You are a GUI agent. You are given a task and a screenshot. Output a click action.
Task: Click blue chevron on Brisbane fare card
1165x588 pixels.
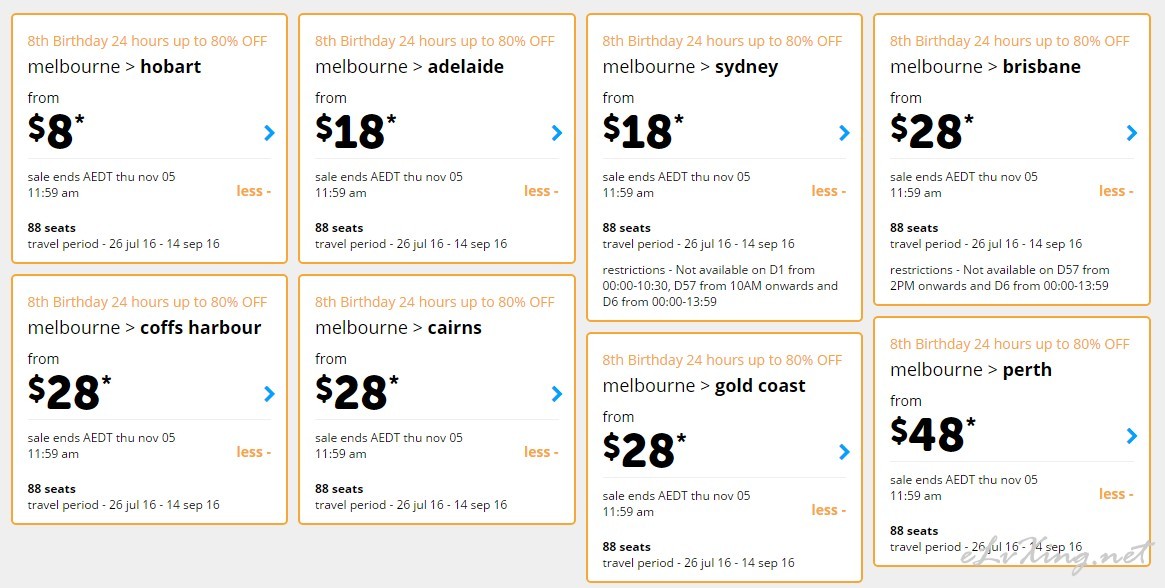(x=1132, y=133)
